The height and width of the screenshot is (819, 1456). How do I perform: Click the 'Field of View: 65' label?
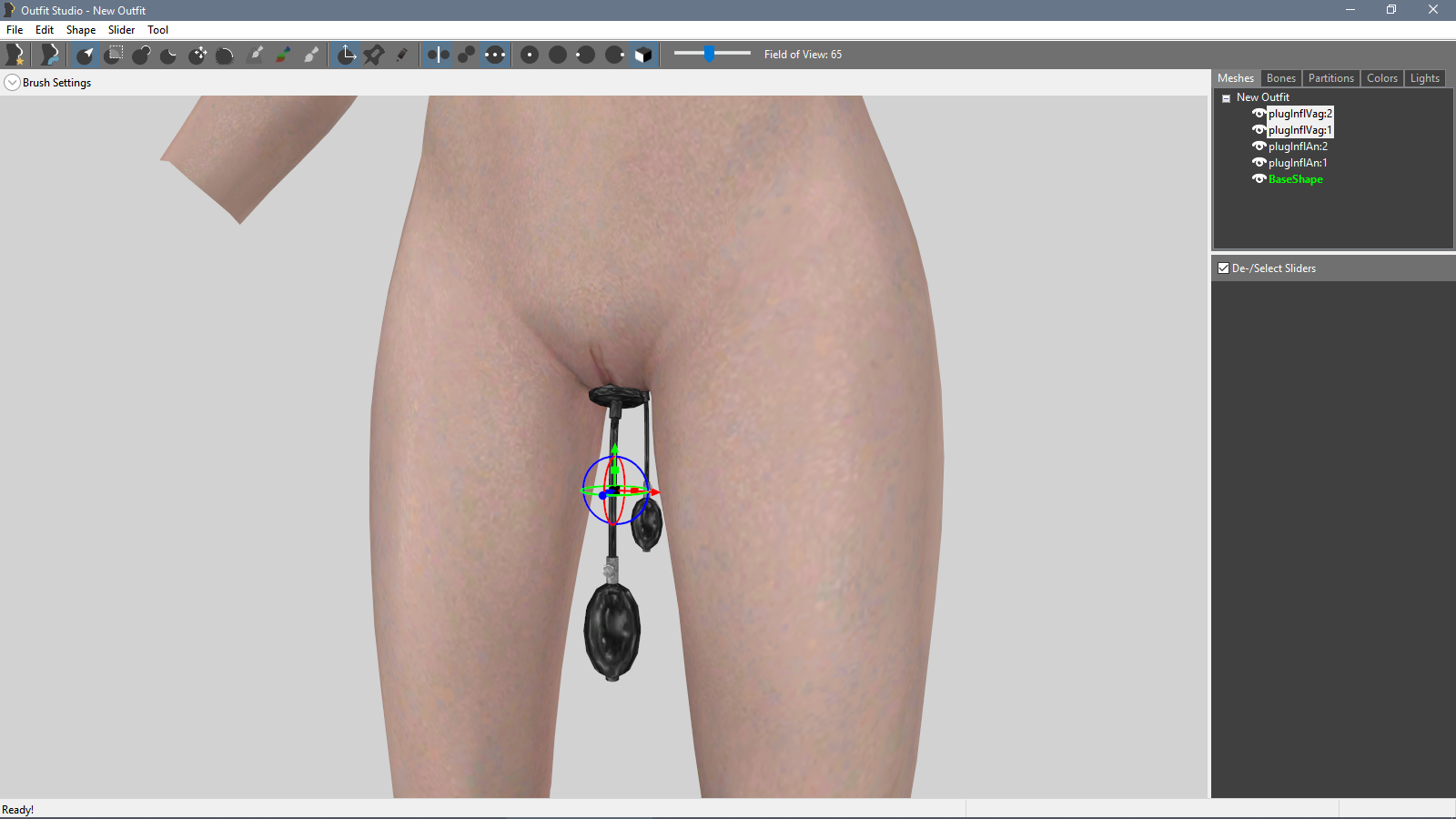point(803,55)
